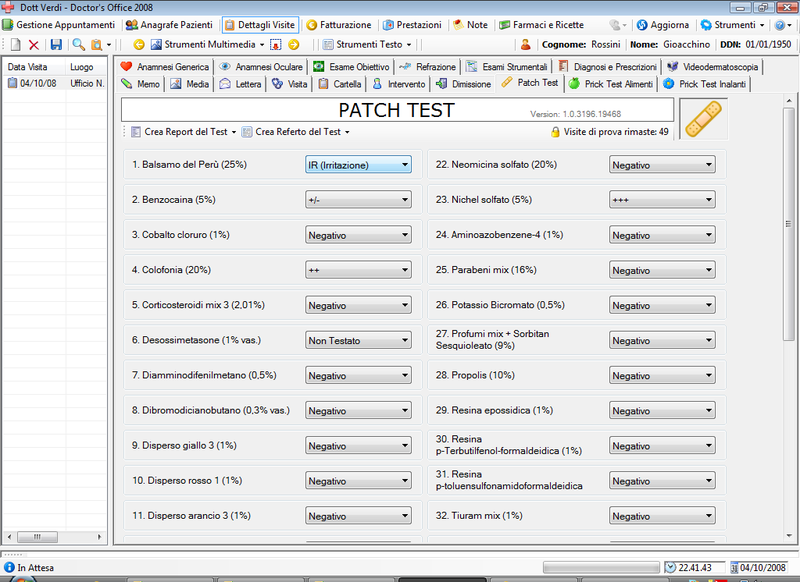Switch to the Refrazione tab
This screenshot has height=582, width=800.
[428, 67]
